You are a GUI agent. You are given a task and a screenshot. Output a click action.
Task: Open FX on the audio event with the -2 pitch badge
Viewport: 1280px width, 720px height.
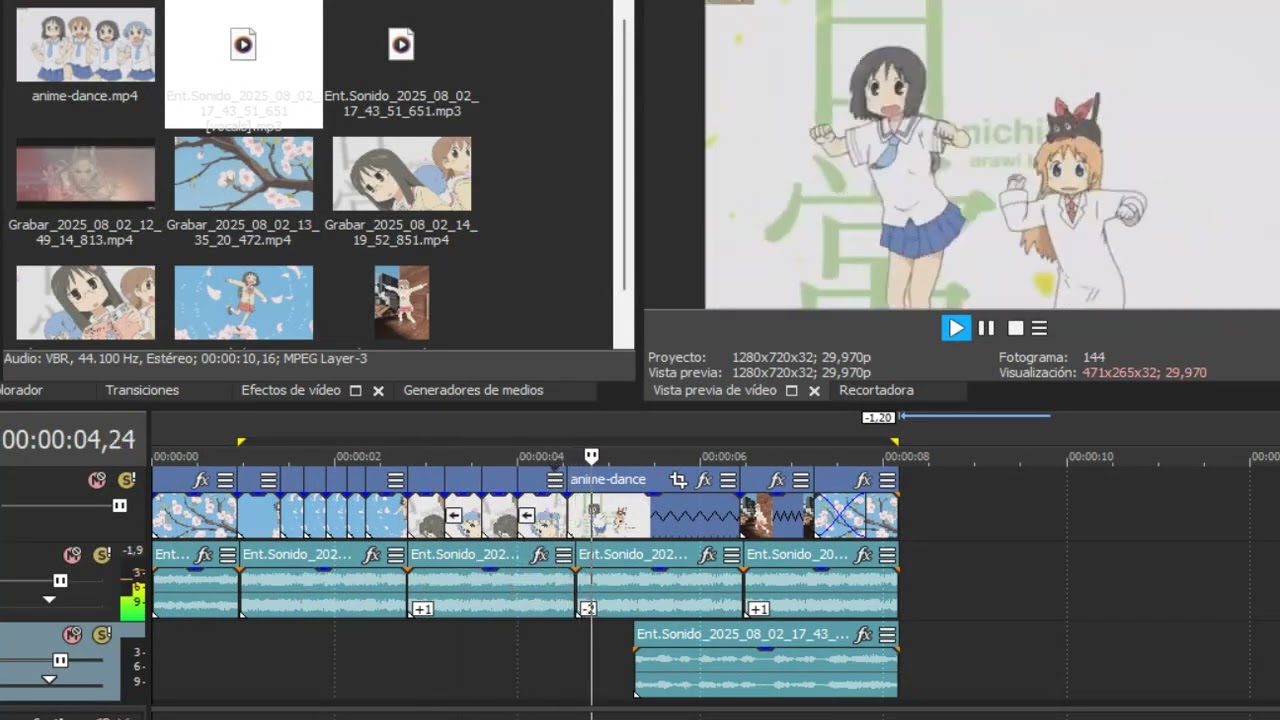[708, 555]
